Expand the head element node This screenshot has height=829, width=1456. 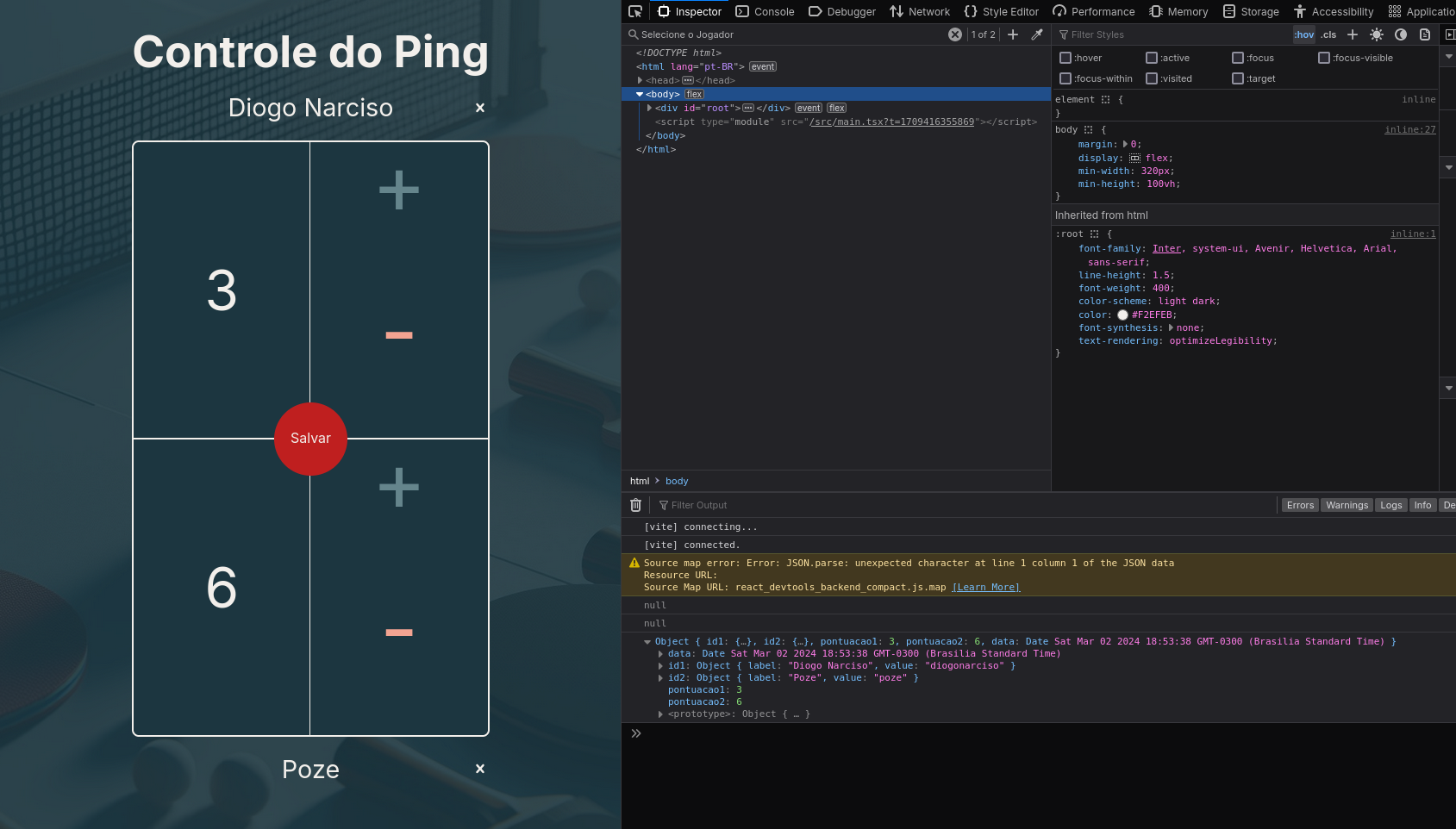(x=640, y=80)
